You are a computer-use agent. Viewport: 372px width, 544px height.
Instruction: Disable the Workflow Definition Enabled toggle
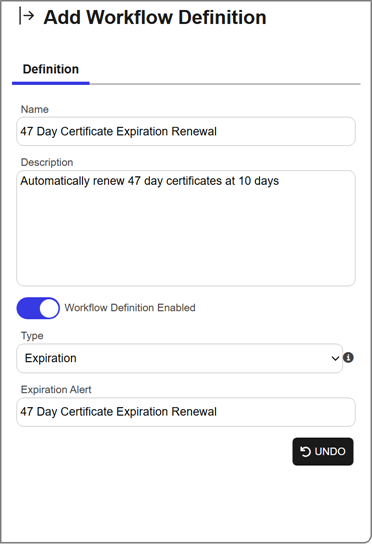pyautogui.click(x=38, y=308)
